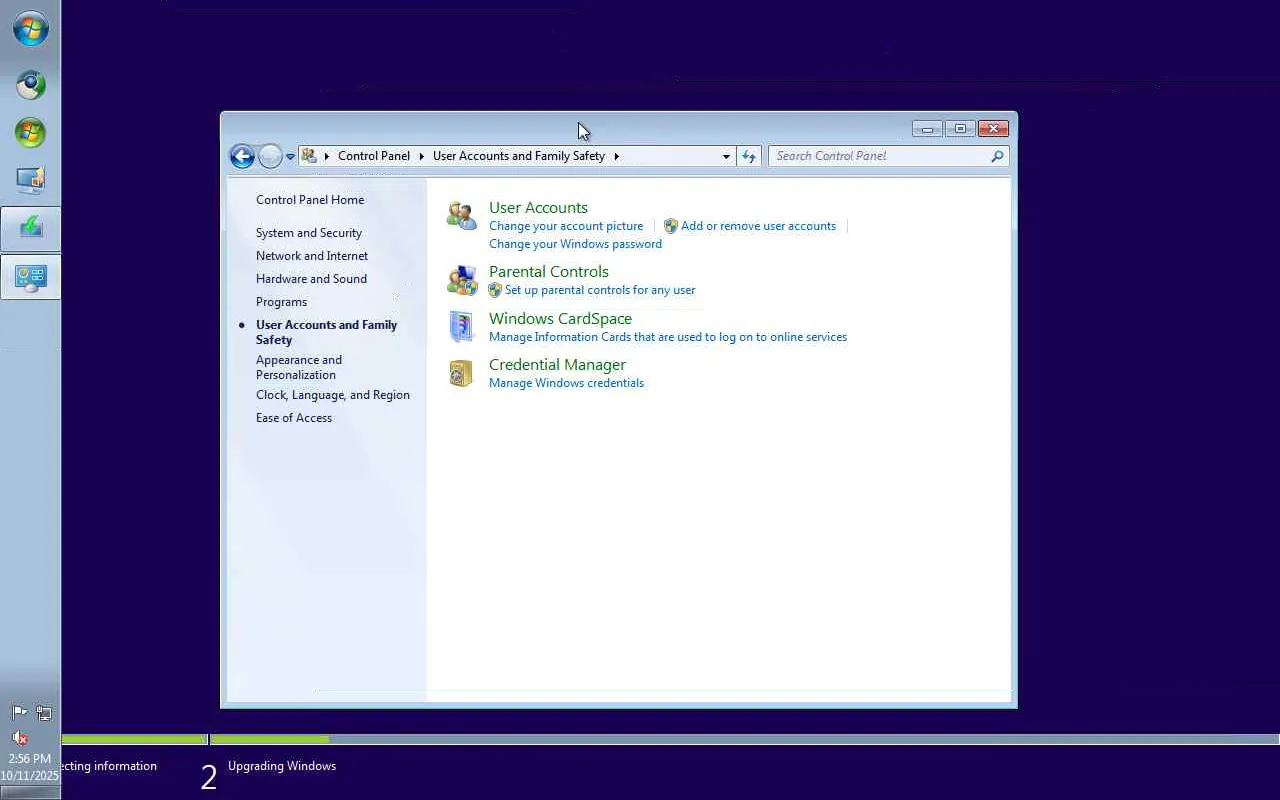
Task: Click the fully green collecting information progress bar
Action: pyautogui.click(x=134, y=740)
